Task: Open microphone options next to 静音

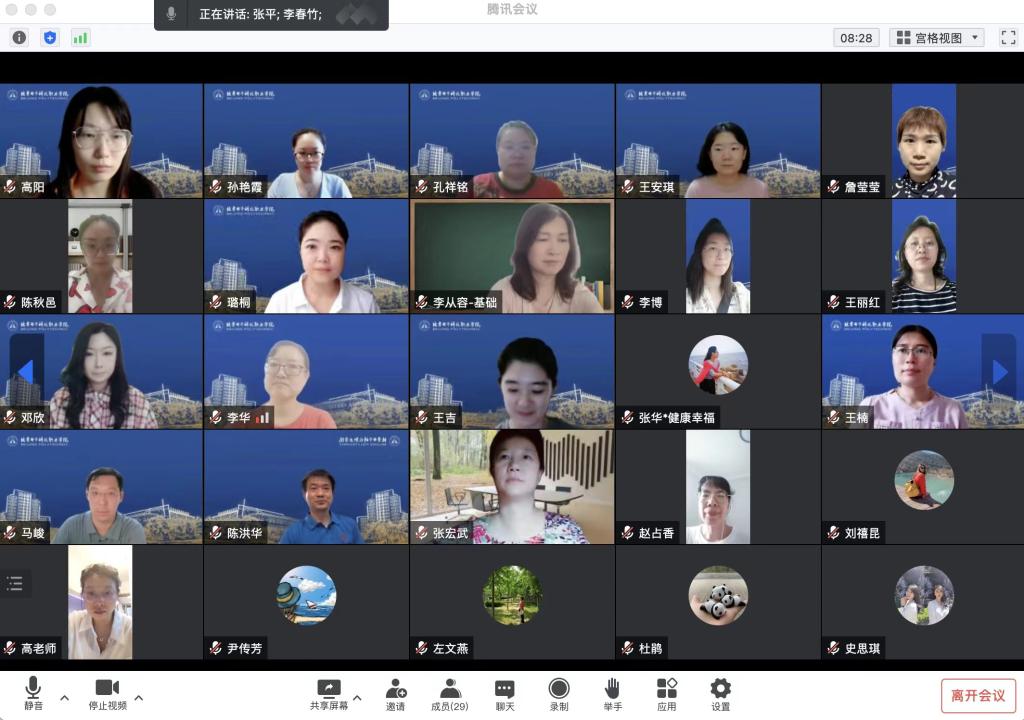Action: click(63, 699)
